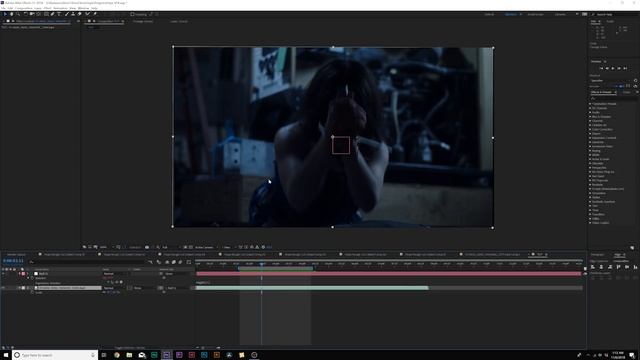Select the Zoom magnifier tool

coord(18,14)
